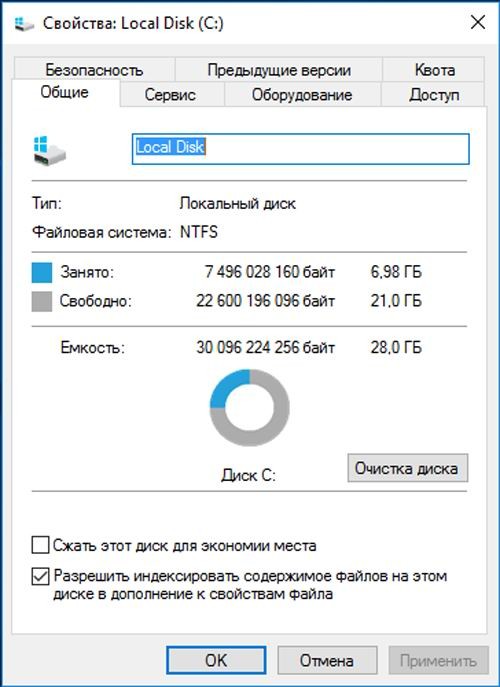Click the gray Свободно color square
This screenshot has height=687, width=500.
coord(42,301)
